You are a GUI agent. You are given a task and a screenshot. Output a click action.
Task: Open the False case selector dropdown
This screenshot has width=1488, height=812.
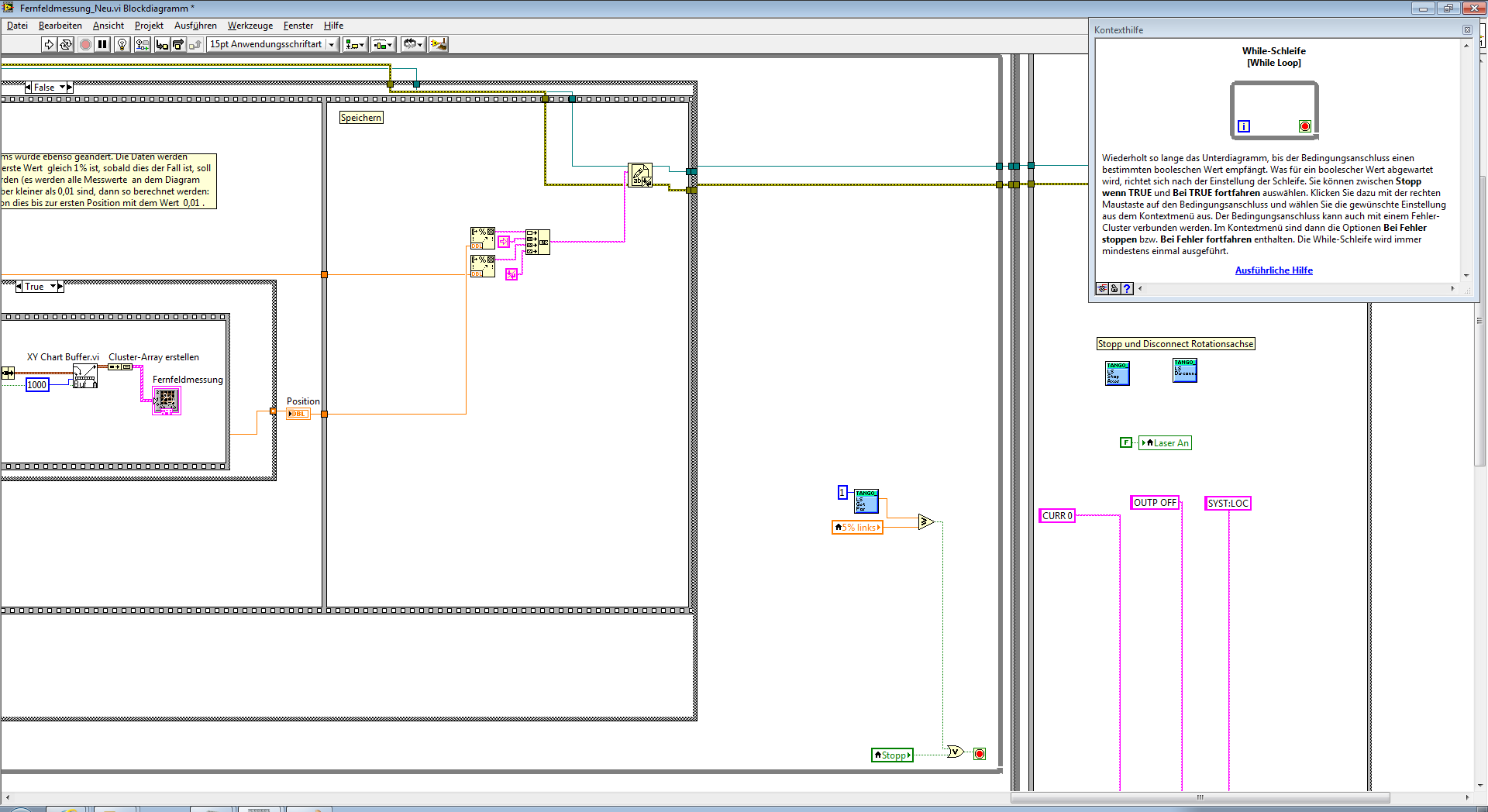pos(63,88)
